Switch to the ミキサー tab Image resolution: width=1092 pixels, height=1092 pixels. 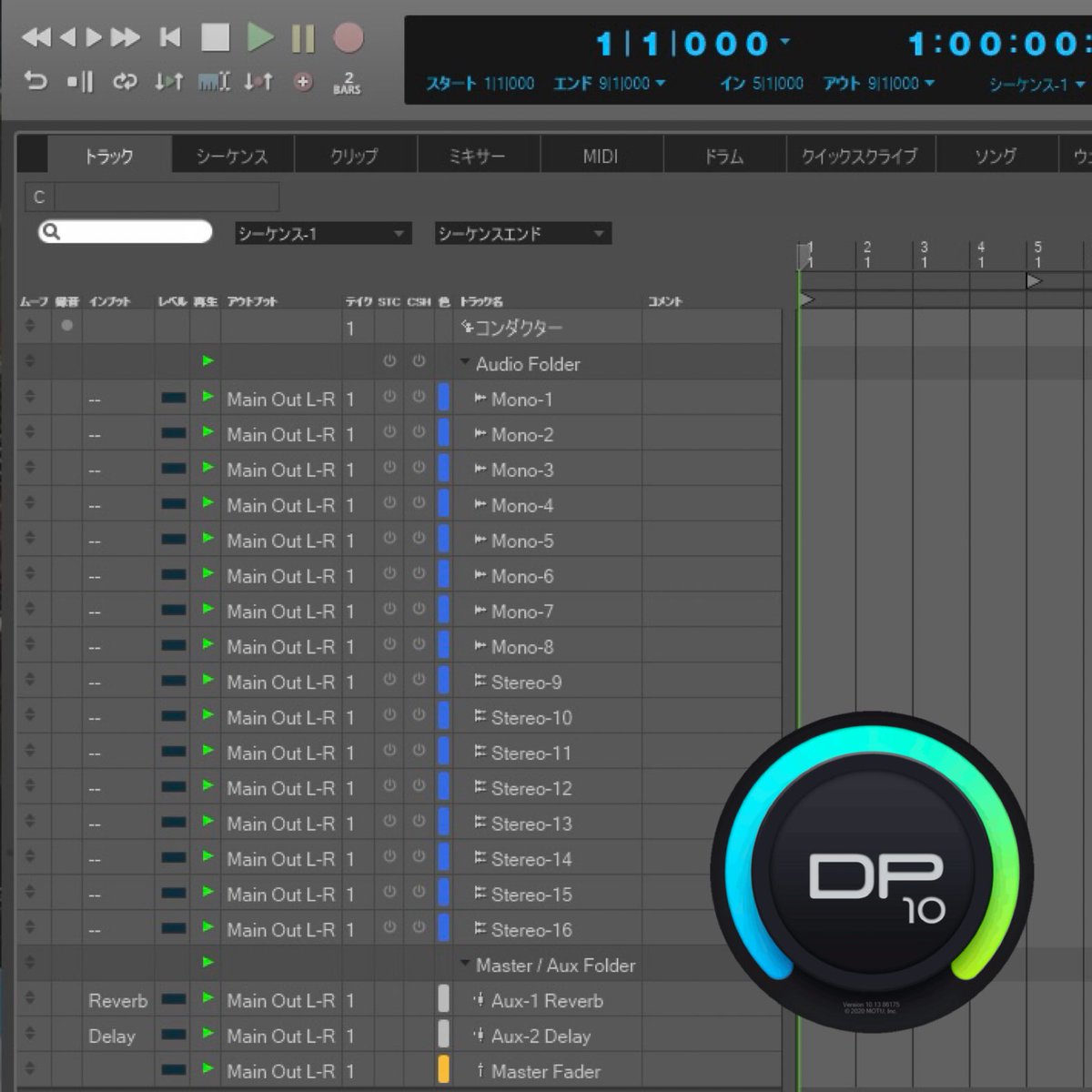coord(477,156)
